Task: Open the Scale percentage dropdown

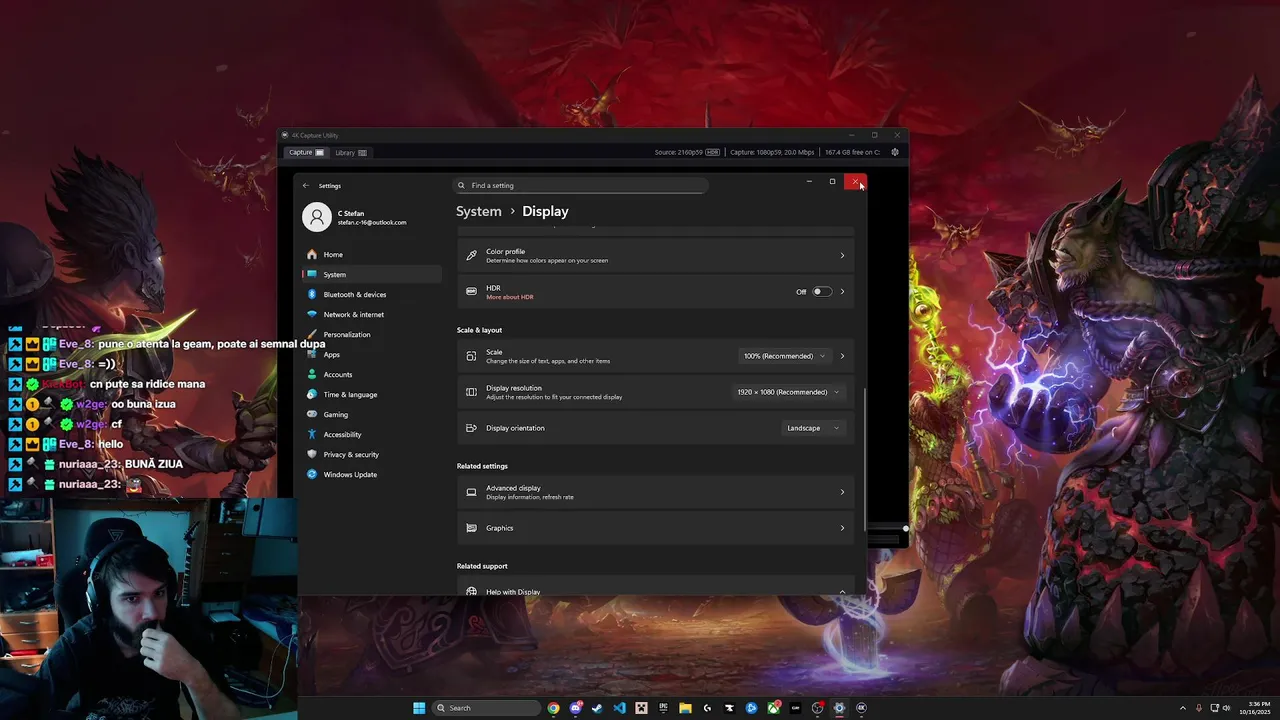Action: 785,356
